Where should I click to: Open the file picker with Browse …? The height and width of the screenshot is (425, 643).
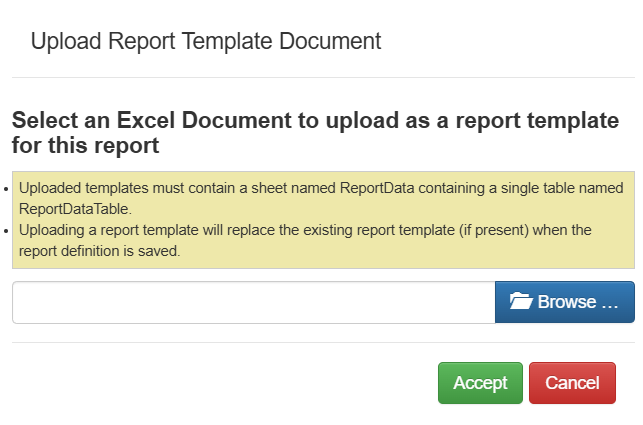[x=565, y=302]
